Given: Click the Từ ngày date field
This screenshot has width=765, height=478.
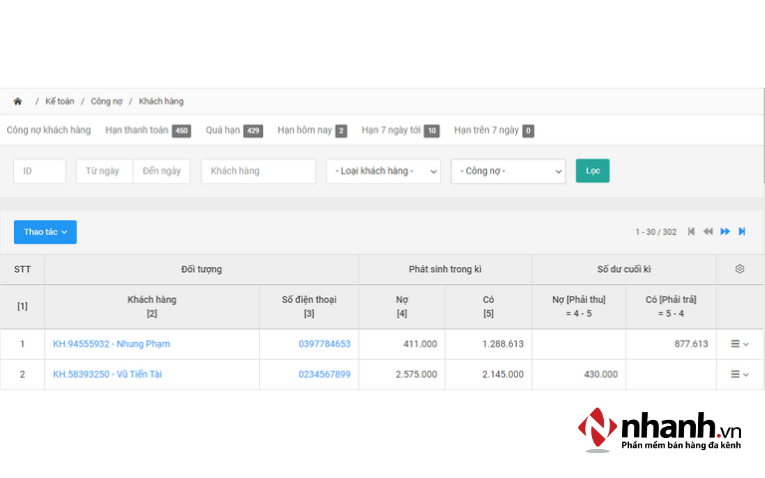Looking at the screenshot, I should [x=104, y=171].
